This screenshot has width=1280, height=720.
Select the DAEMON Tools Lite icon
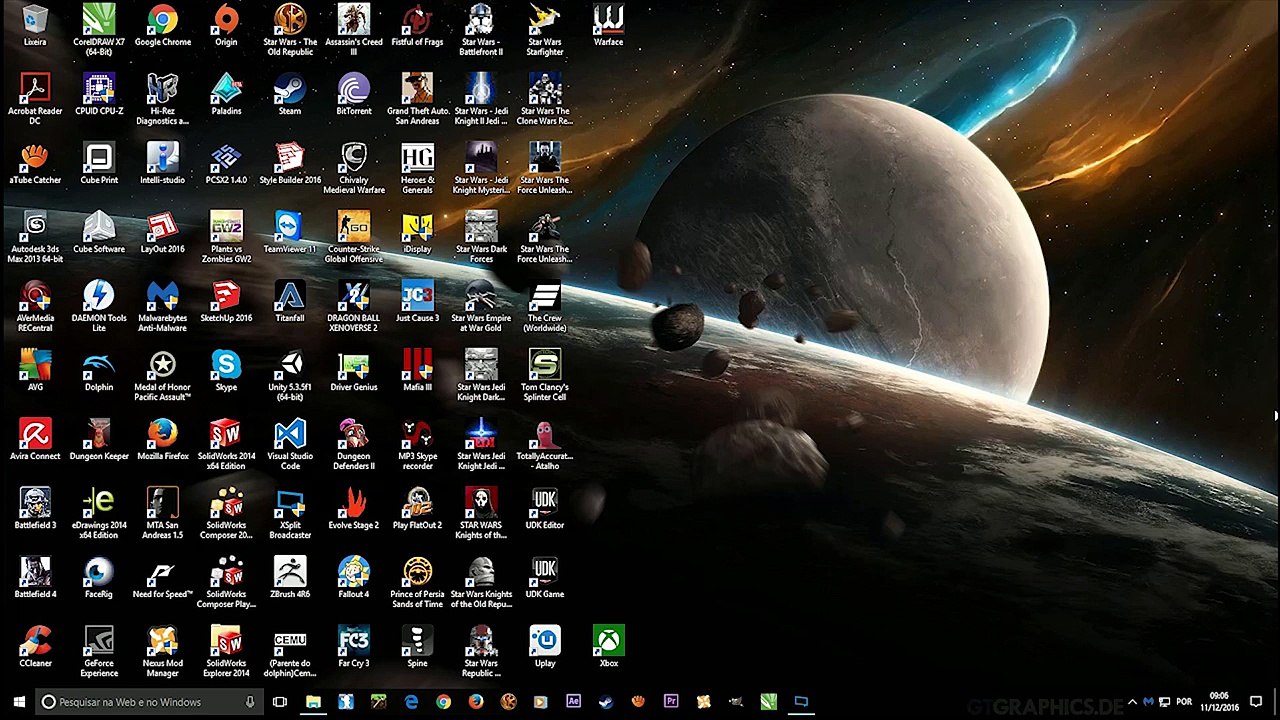(99, 306)
